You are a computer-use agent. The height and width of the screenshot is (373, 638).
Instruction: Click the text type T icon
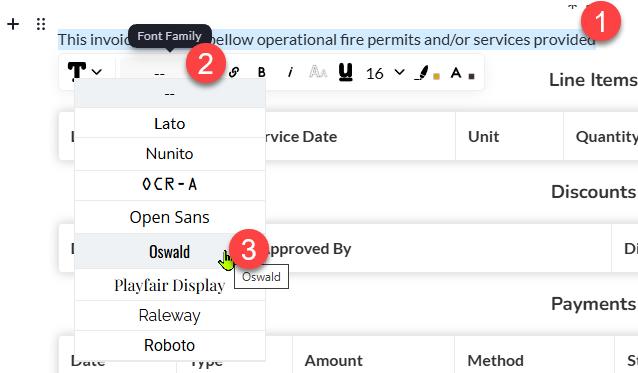[x=77, y=71]
